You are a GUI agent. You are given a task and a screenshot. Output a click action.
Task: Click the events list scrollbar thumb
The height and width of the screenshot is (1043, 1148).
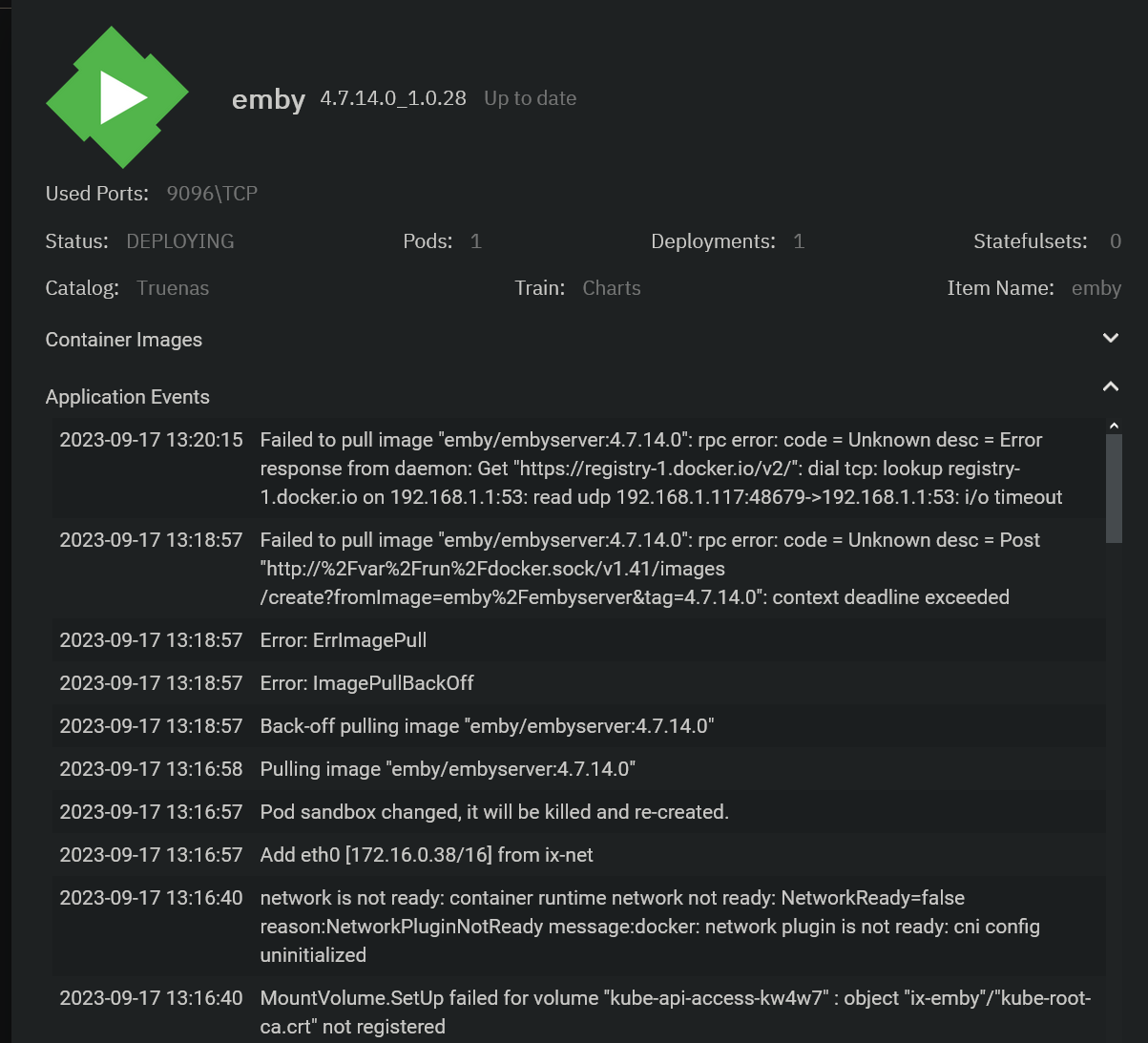click(x=1114, y=489)
